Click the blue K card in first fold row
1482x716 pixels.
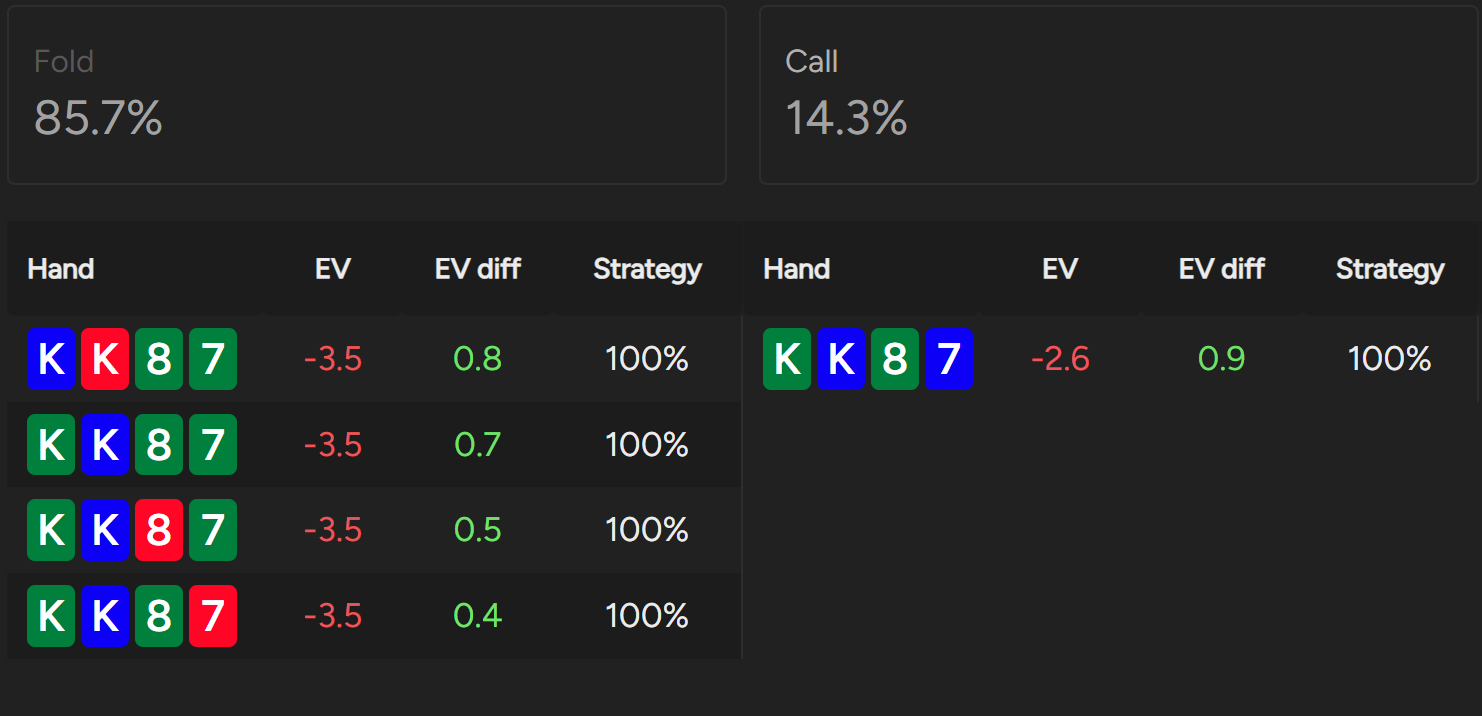51,359
